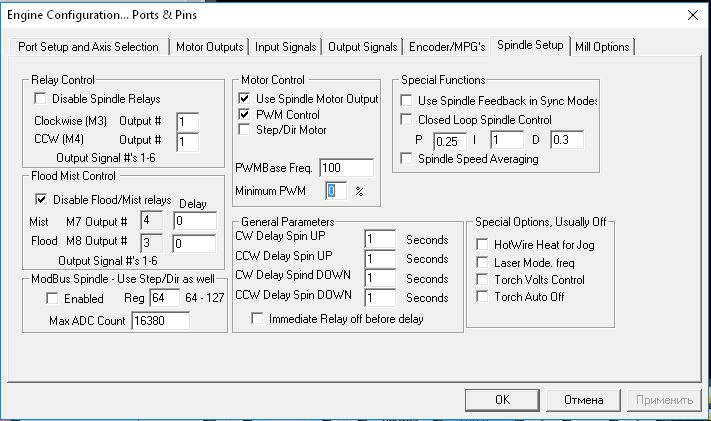
Task: Turn on Spindle Speed Averaging
Action: 406,158
